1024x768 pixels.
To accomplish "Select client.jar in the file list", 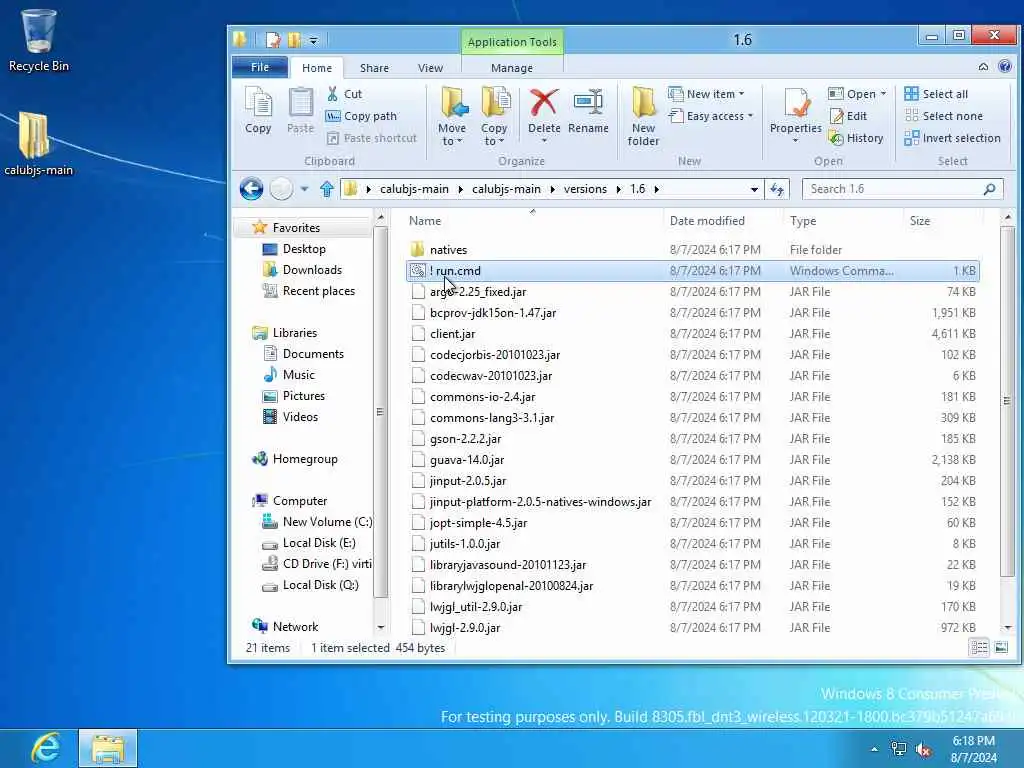I will (x=692, y=334).
